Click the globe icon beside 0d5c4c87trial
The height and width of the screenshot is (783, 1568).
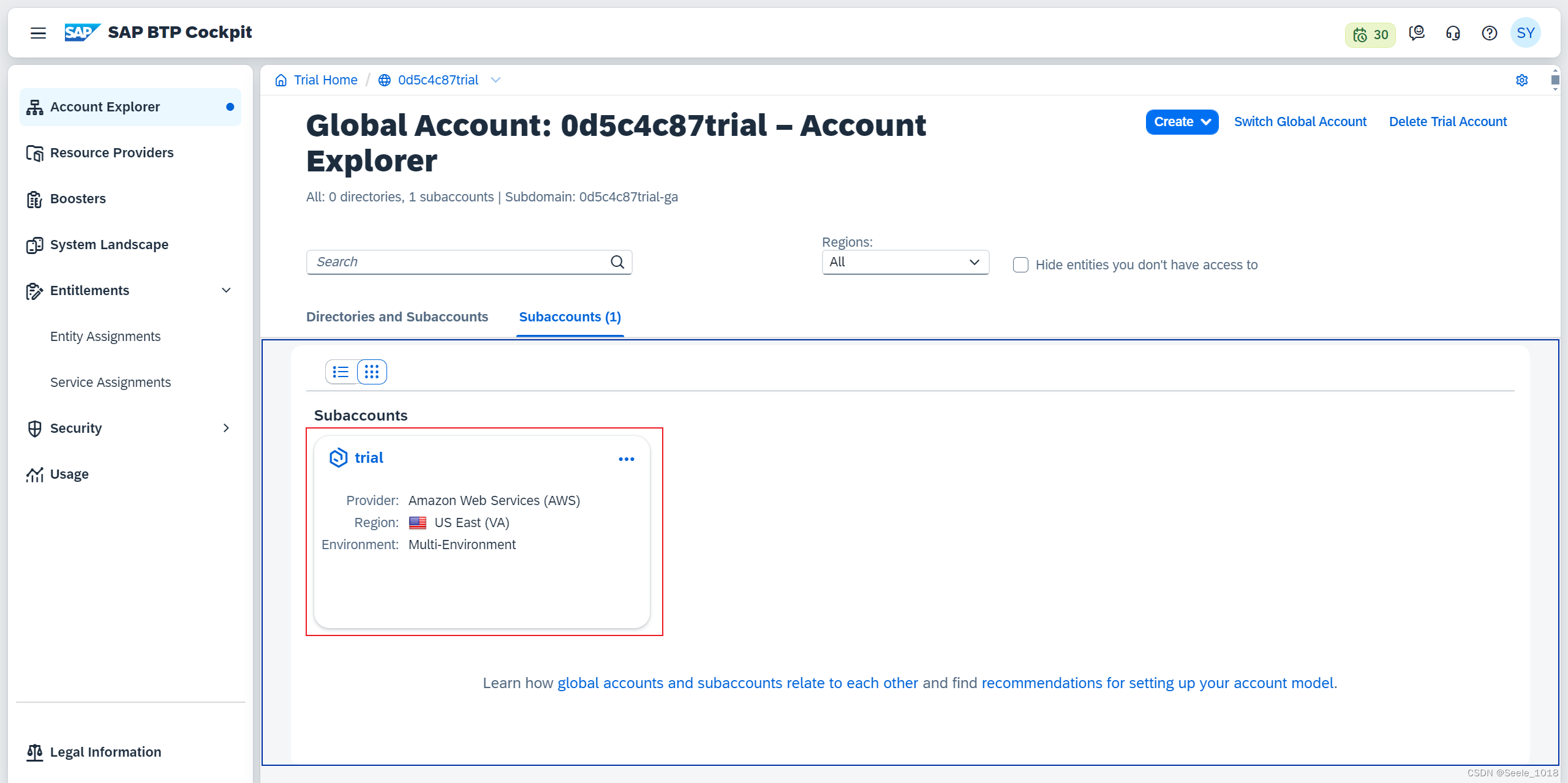pos(385,80)
